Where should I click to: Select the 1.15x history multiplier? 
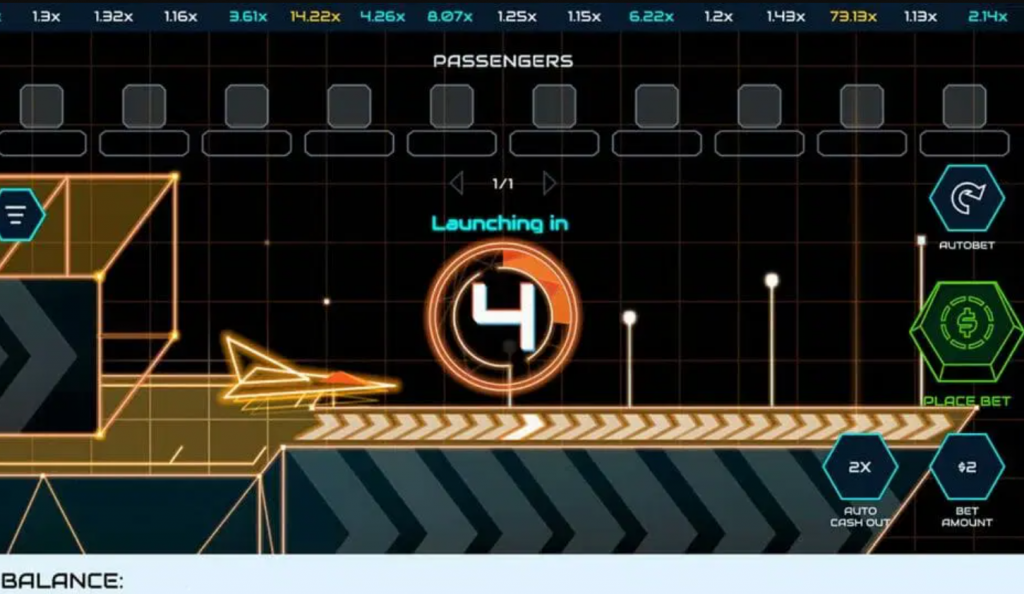coord(584,16)
